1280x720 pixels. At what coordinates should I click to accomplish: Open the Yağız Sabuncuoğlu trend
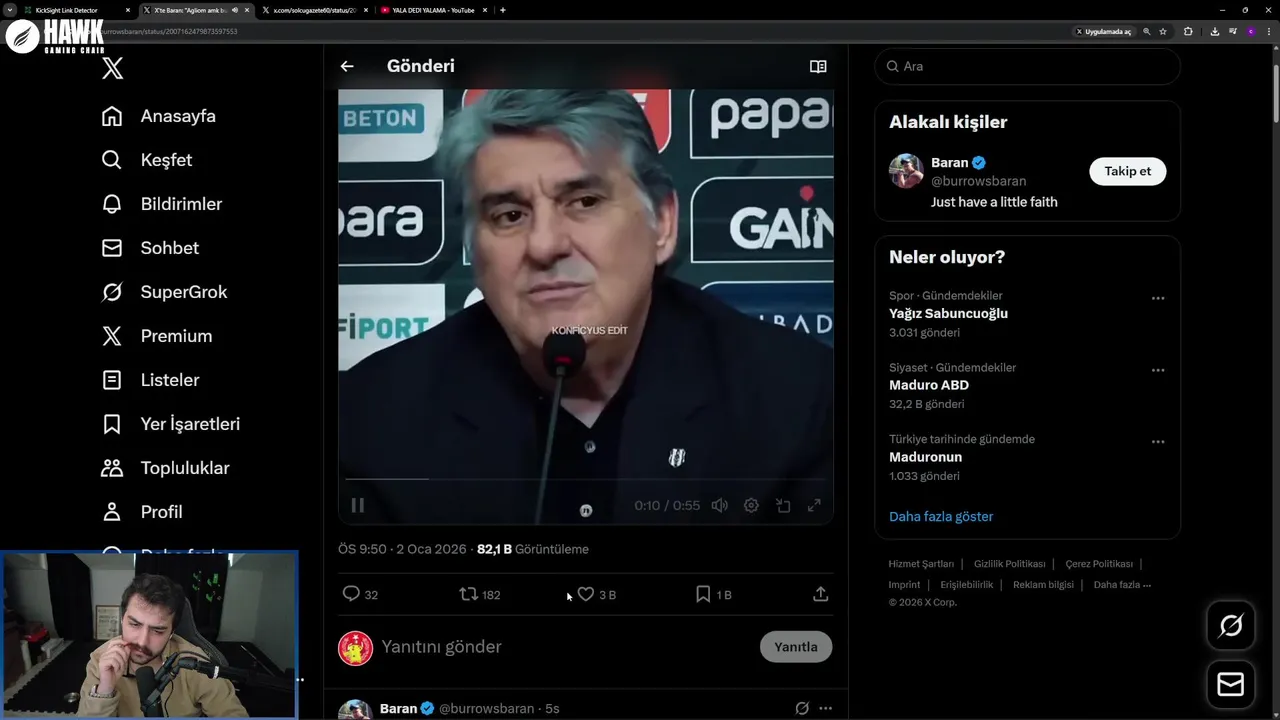(x=948, y=313)
